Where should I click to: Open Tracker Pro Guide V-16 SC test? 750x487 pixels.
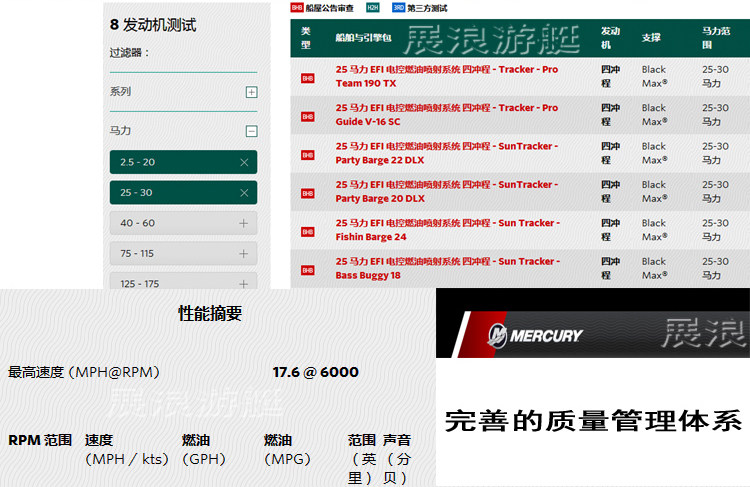click(x=447, y=115)
